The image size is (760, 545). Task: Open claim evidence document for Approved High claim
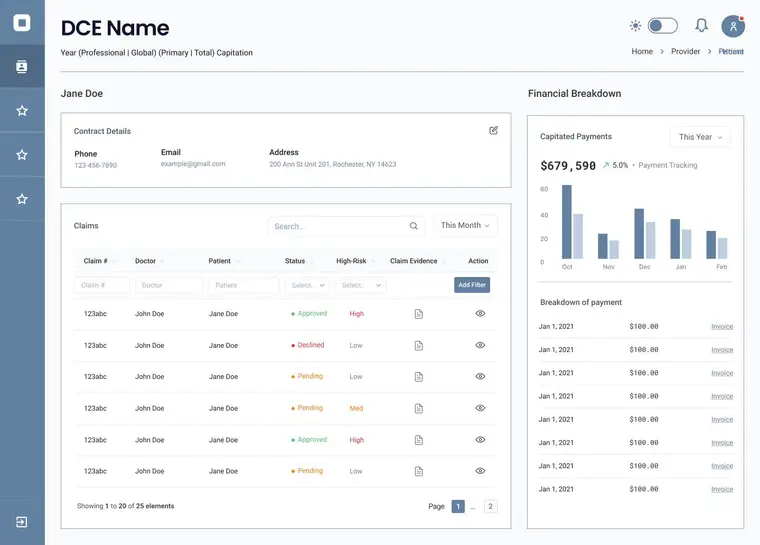(x=419, y=314)
